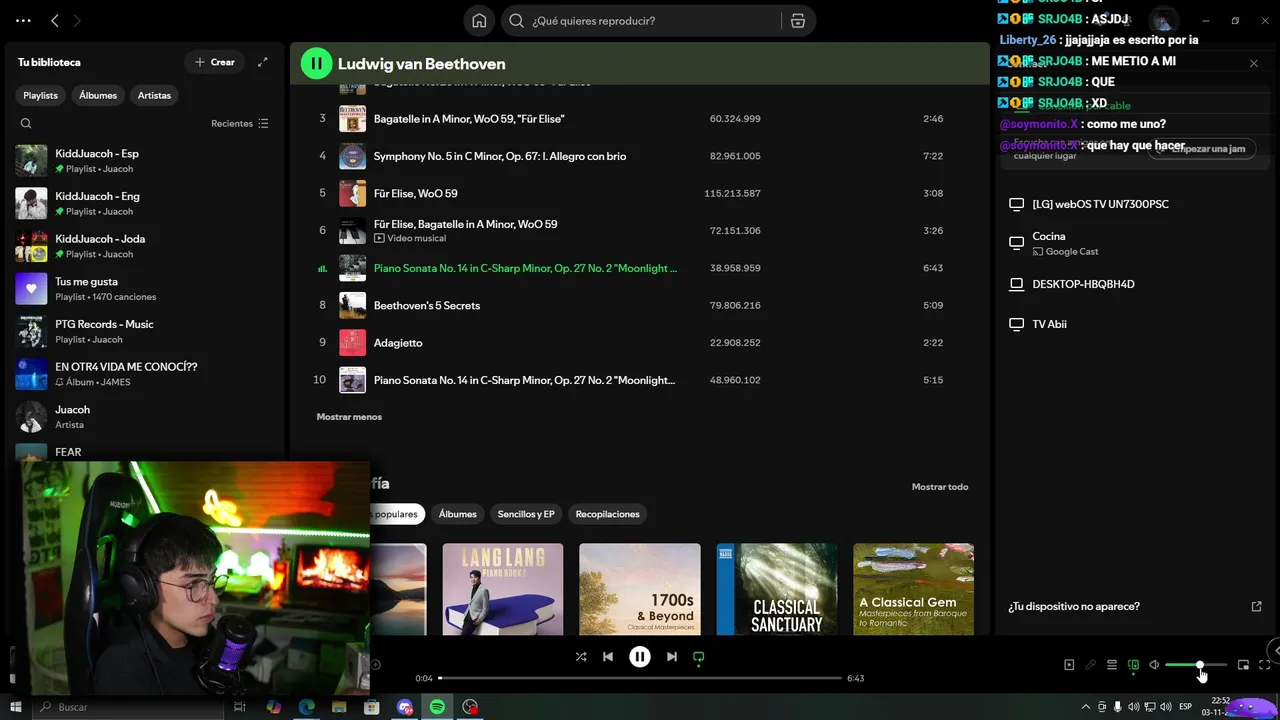Pause playback with the center player button
Image resolution: width=1280 pixels, height=720 pixels.
click(x=640, y=657)
